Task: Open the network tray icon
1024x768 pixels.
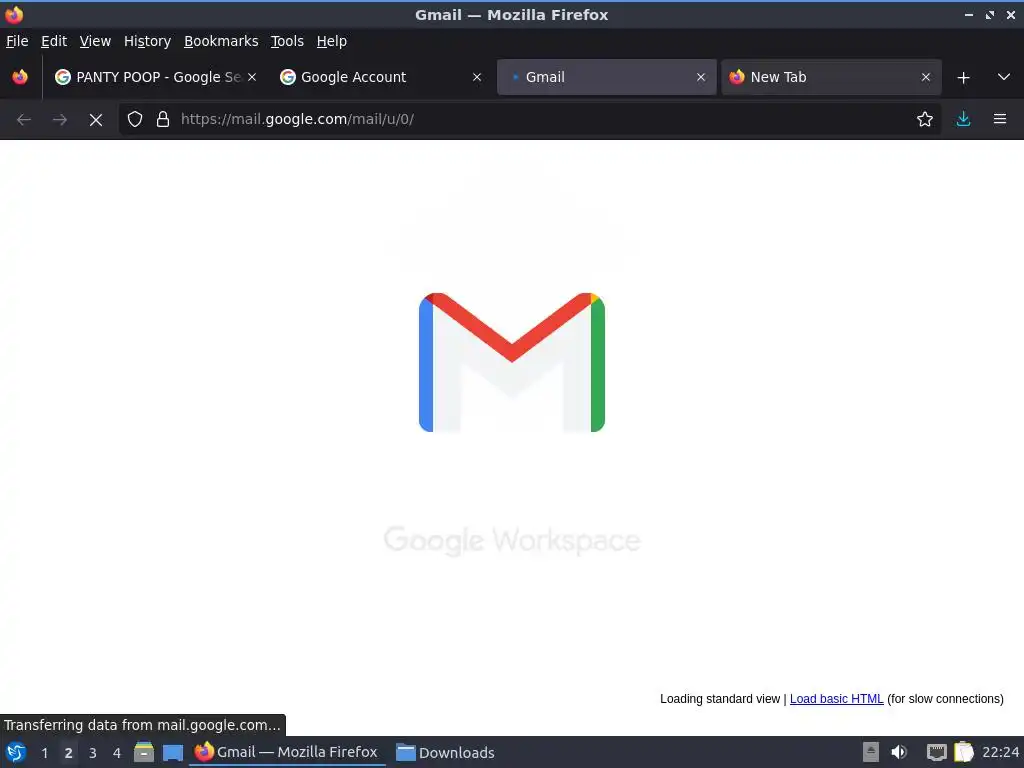Action: point(936,752)
